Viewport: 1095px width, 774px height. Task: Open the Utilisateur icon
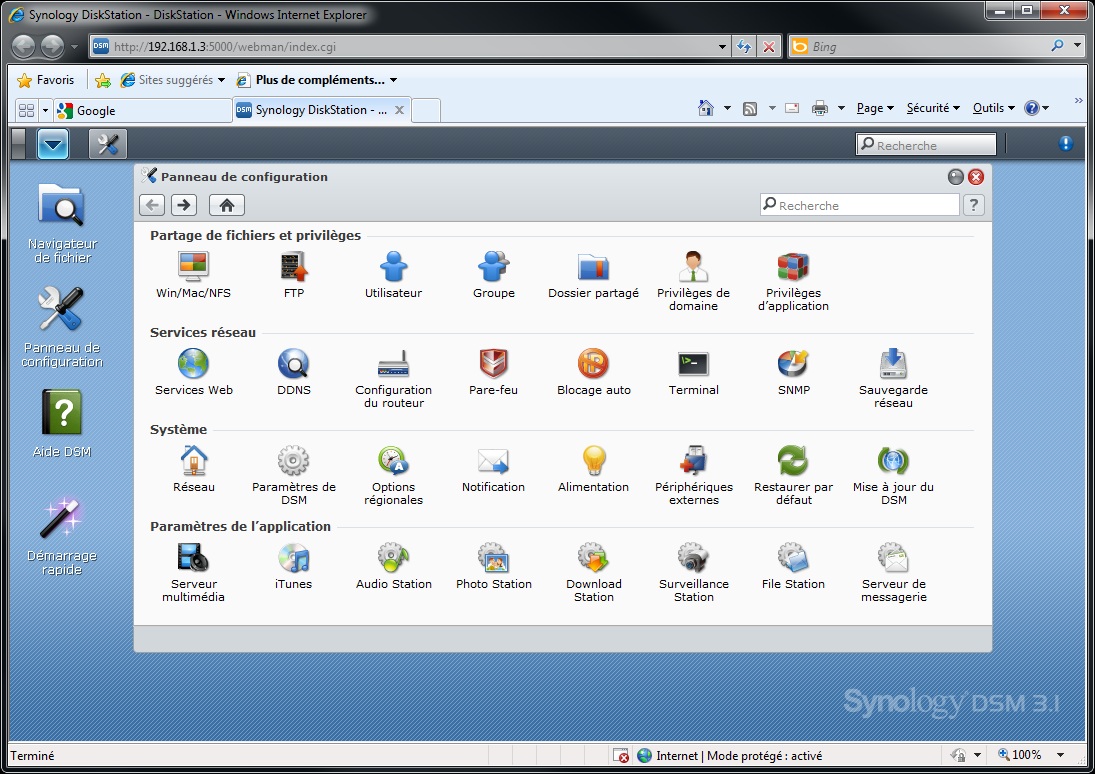pyautogui.click(x=393, y=266)
